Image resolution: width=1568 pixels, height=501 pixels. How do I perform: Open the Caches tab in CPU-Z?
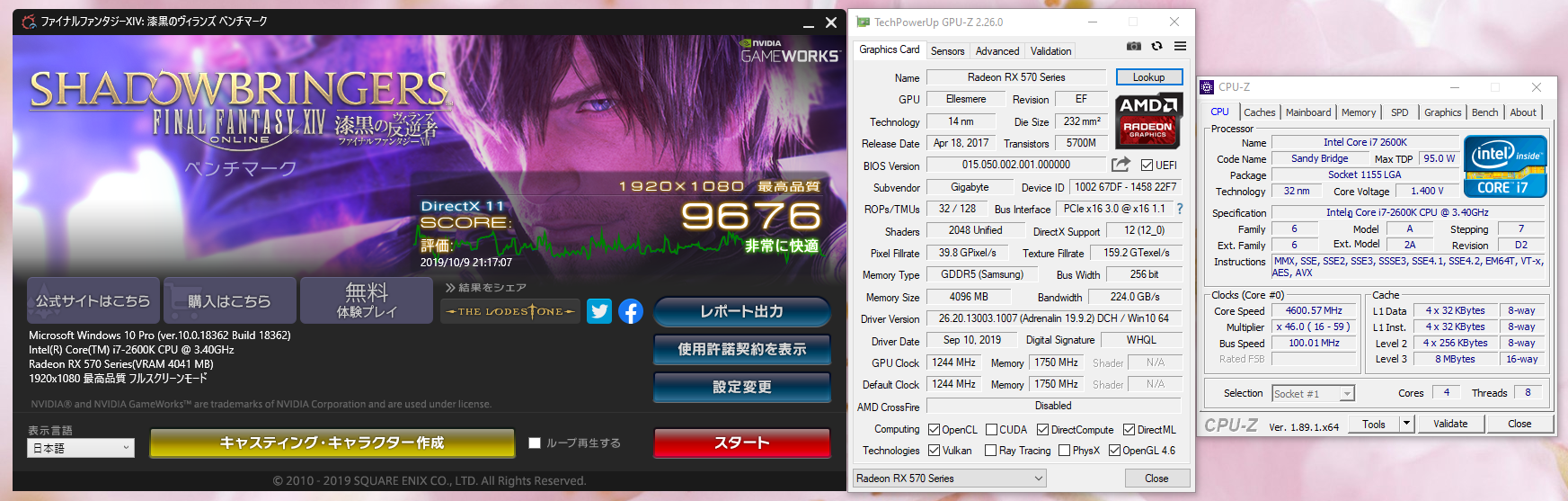1259,112
